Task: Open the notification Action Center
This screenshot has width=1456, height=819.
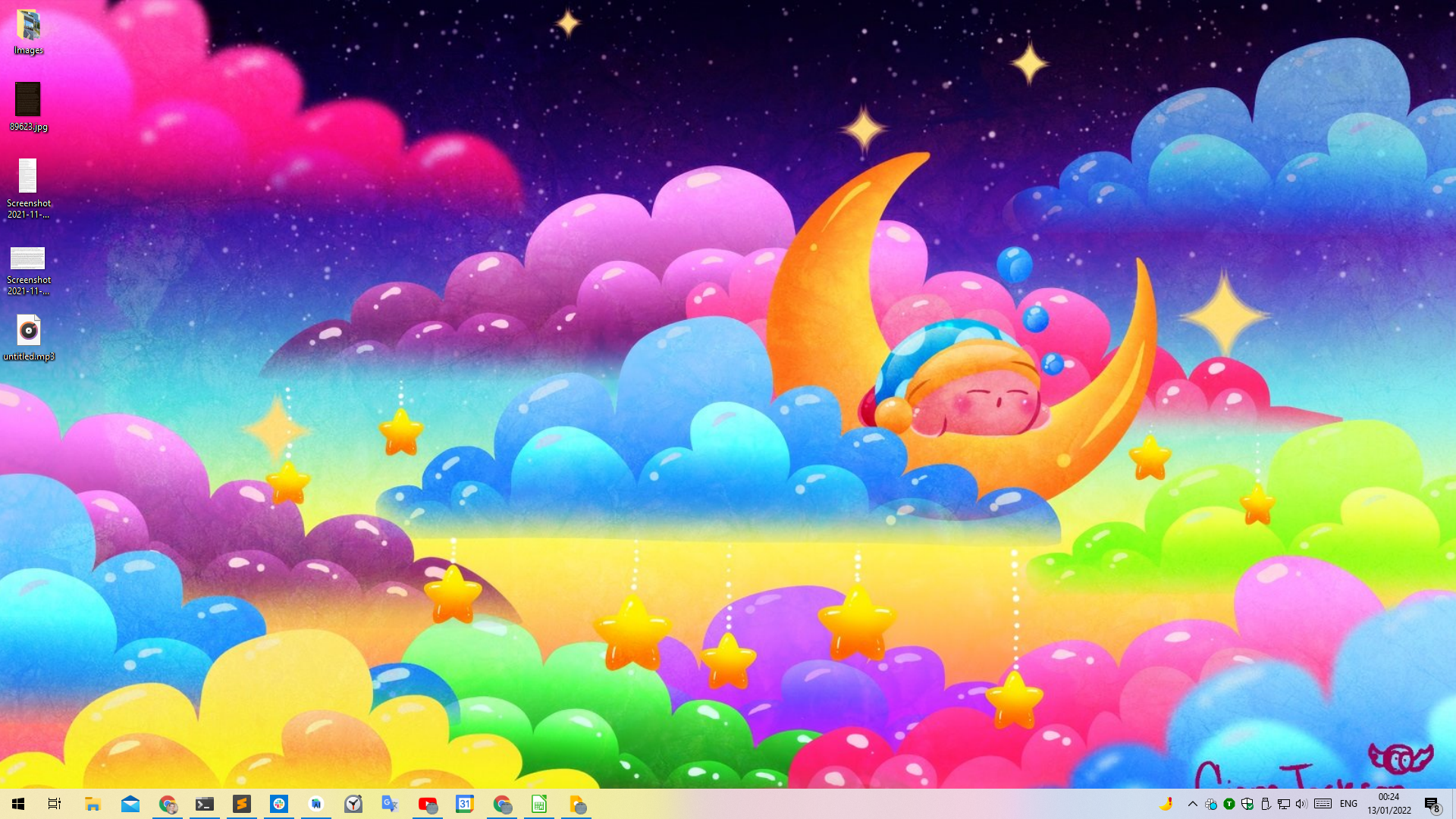Action: tap(1432, 804)
